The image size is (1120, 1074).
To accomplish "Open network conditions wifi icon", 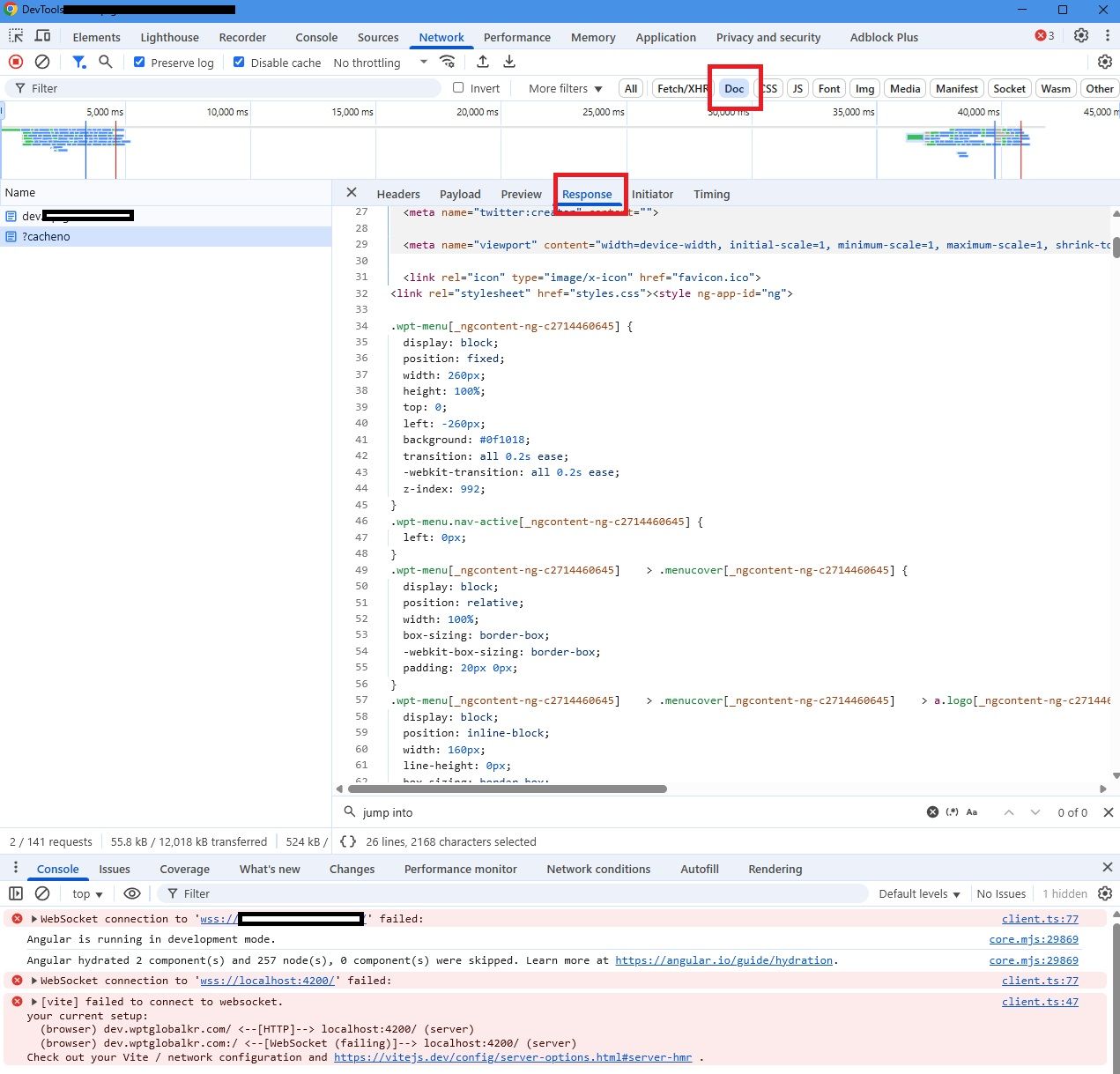I will (448, 62).
